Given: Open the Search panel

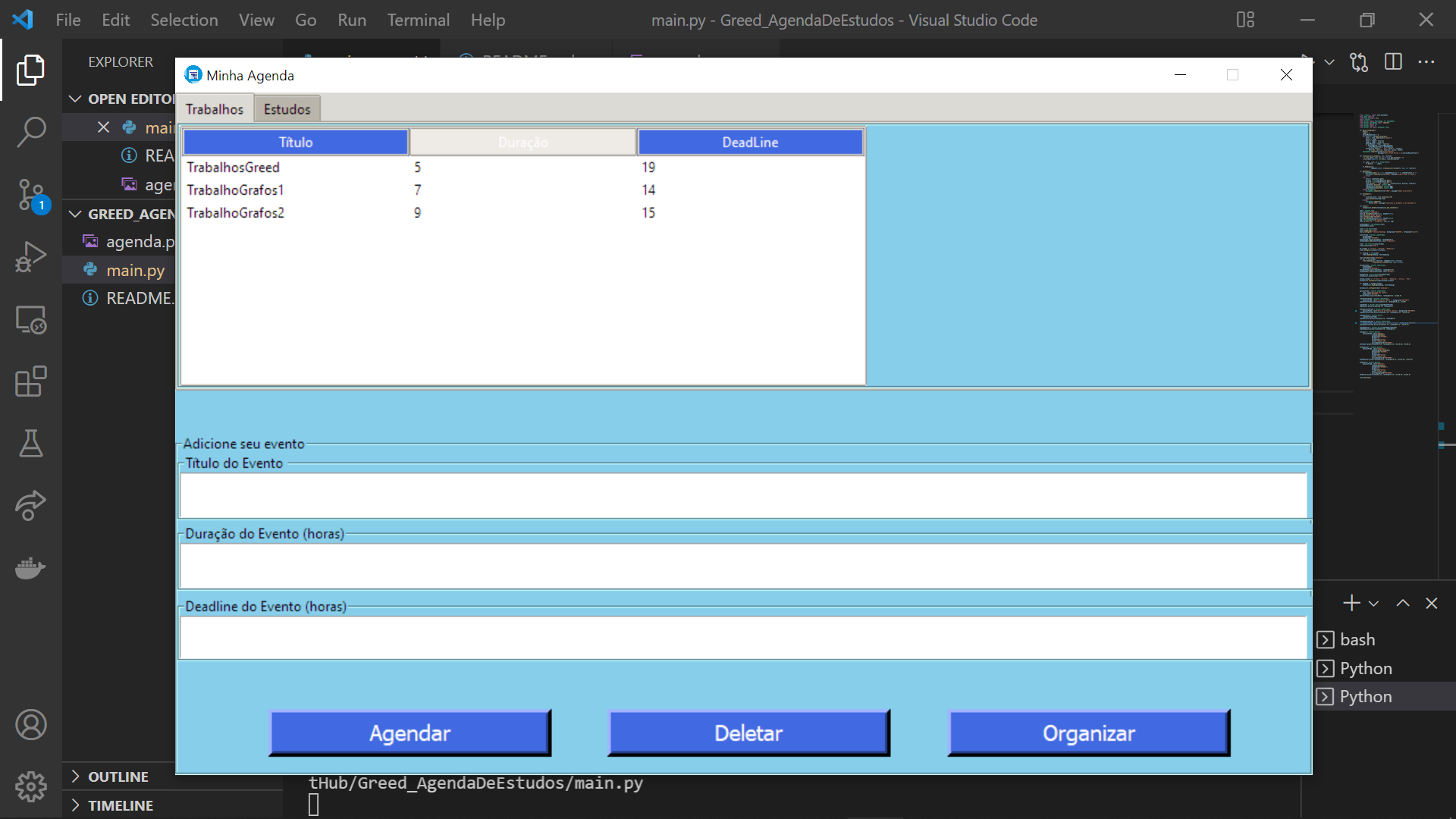Looking at the screenshot, I should click(x=30, y=131).
